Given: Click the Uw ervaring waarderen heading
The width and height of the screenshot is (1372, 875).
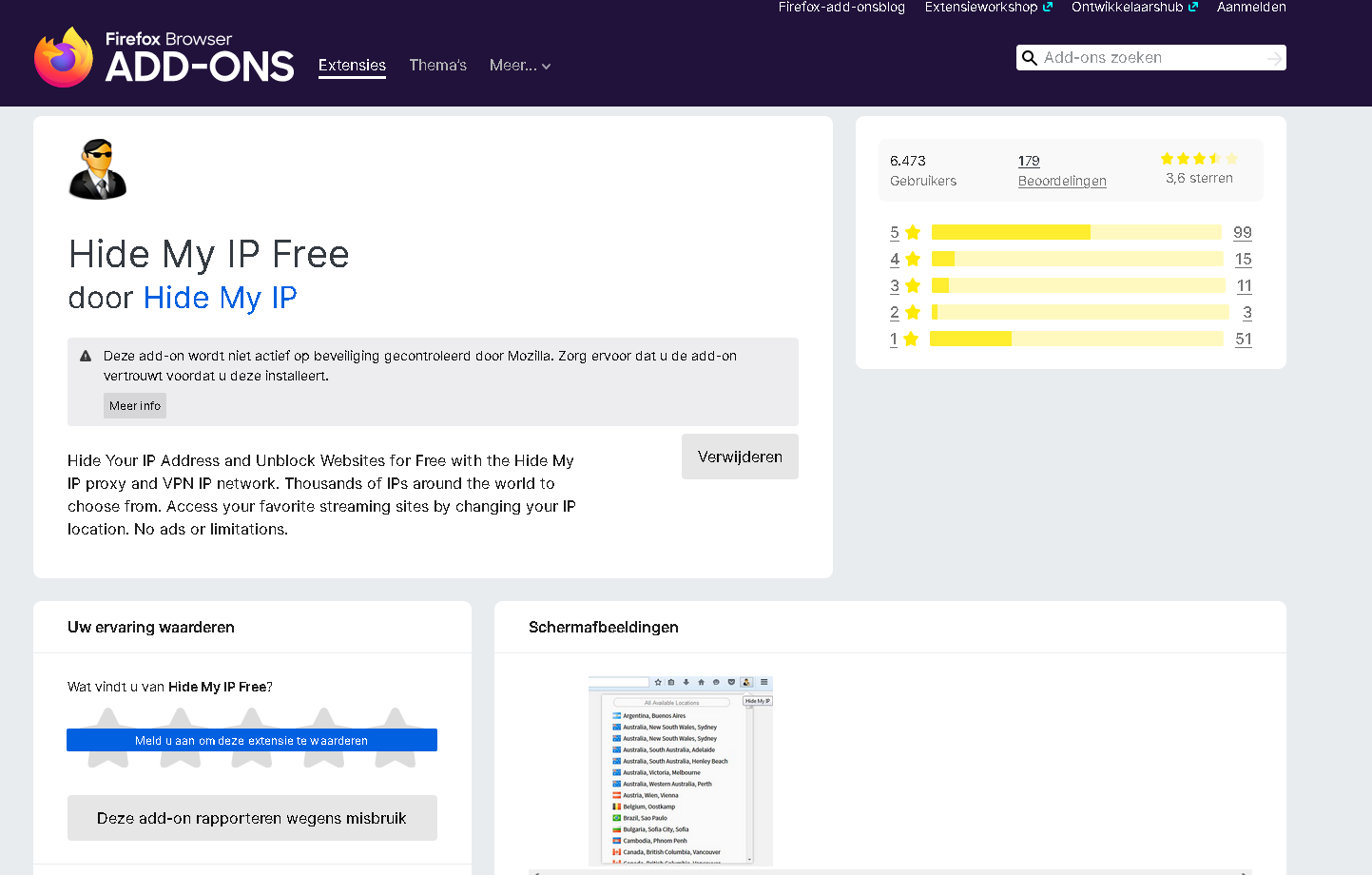Looking at the screenshot, I should [151, 627].
